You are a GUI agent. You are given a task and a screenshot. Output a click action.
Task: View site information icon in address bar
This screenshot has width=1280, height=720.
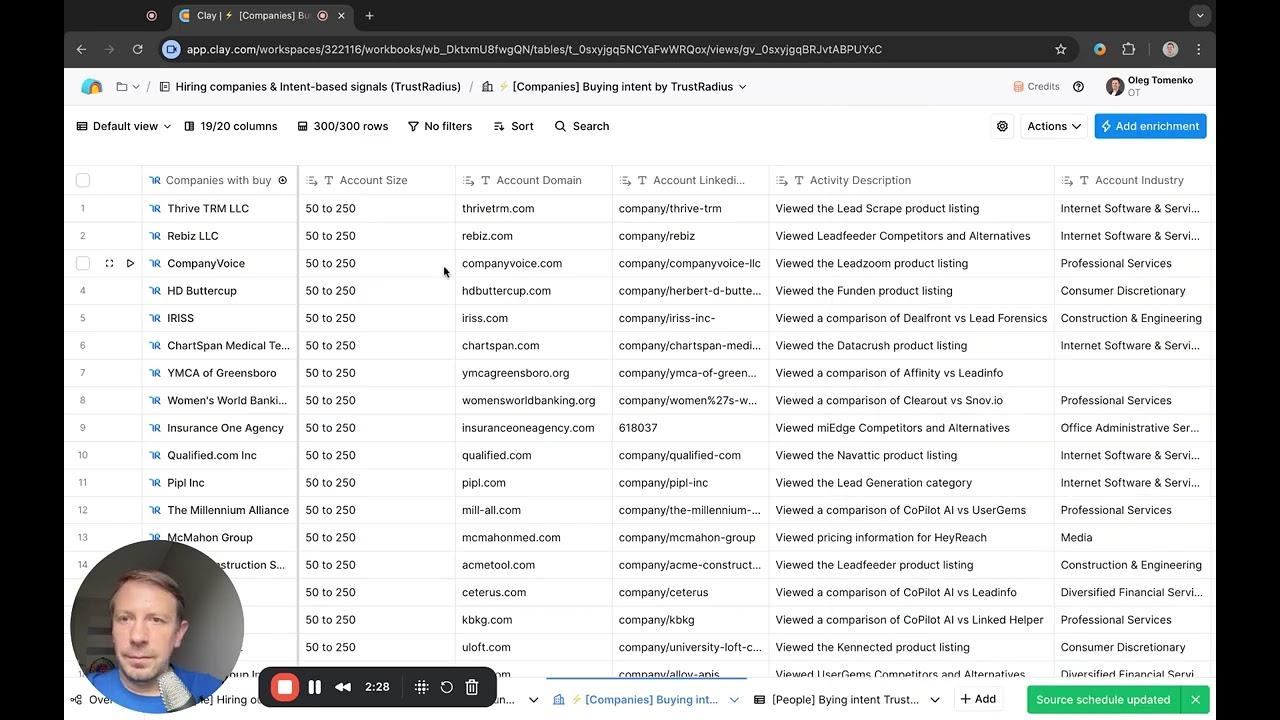(171, 49)
